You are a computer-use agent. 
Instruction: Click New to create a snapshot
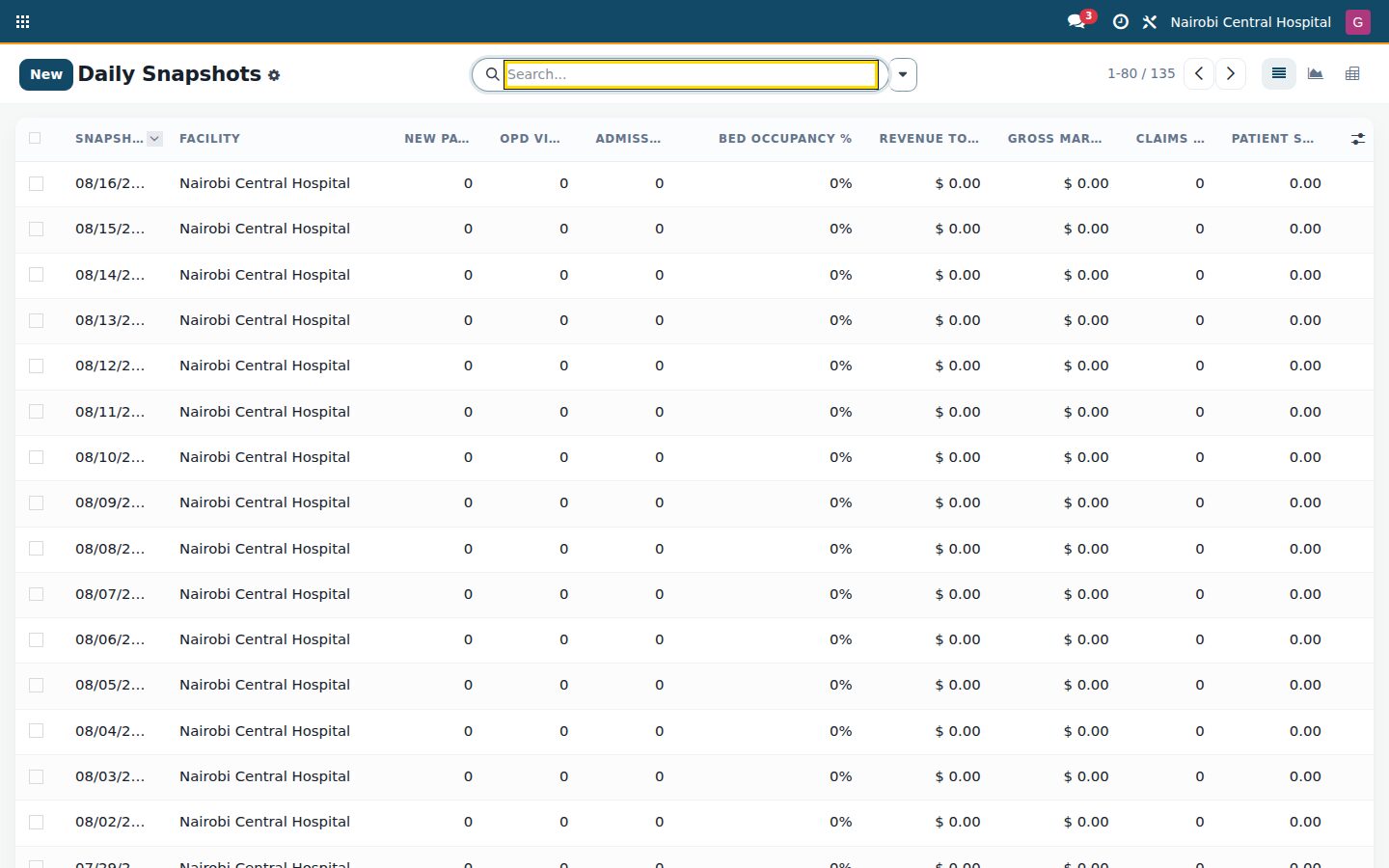[x=46, y=74]
